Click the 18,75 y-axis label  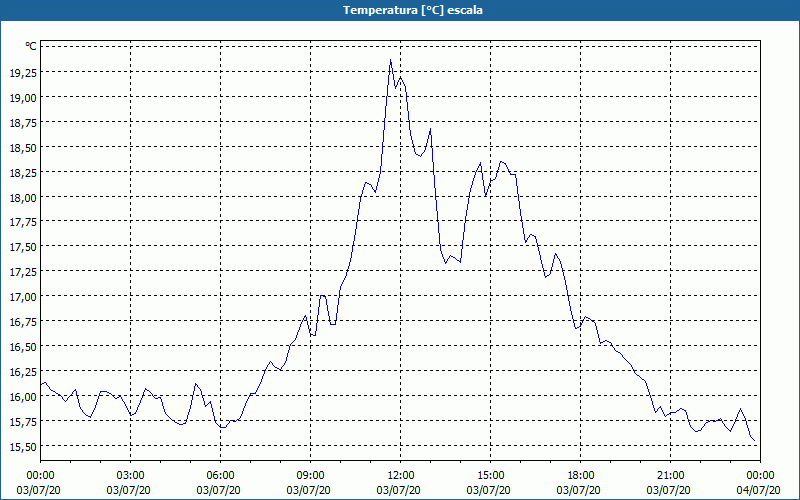[23, 122]
